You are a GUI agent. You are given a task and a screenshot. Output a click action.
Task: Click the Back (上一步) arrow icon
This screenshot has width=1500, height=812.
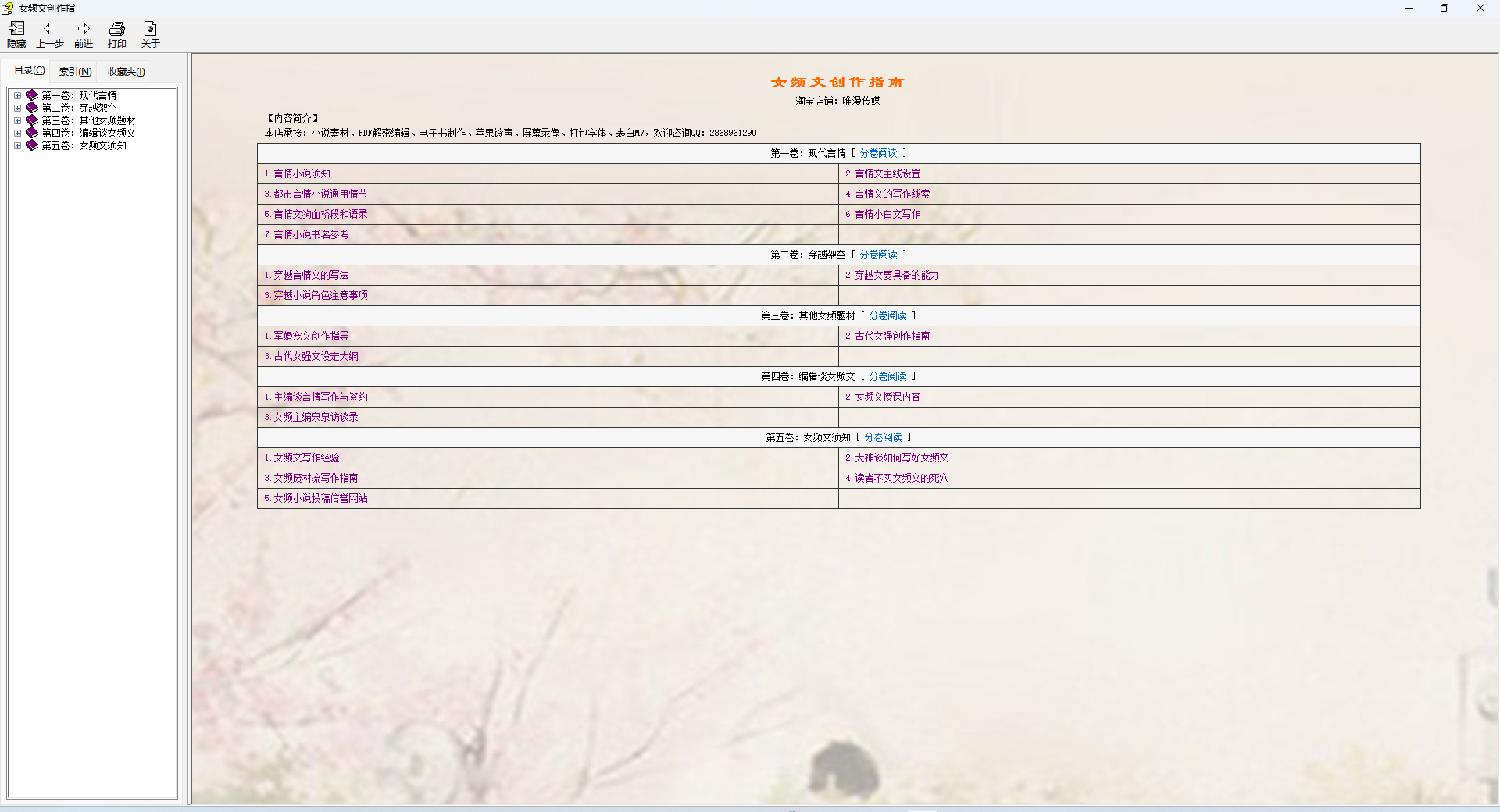click(x=50, y=30)
